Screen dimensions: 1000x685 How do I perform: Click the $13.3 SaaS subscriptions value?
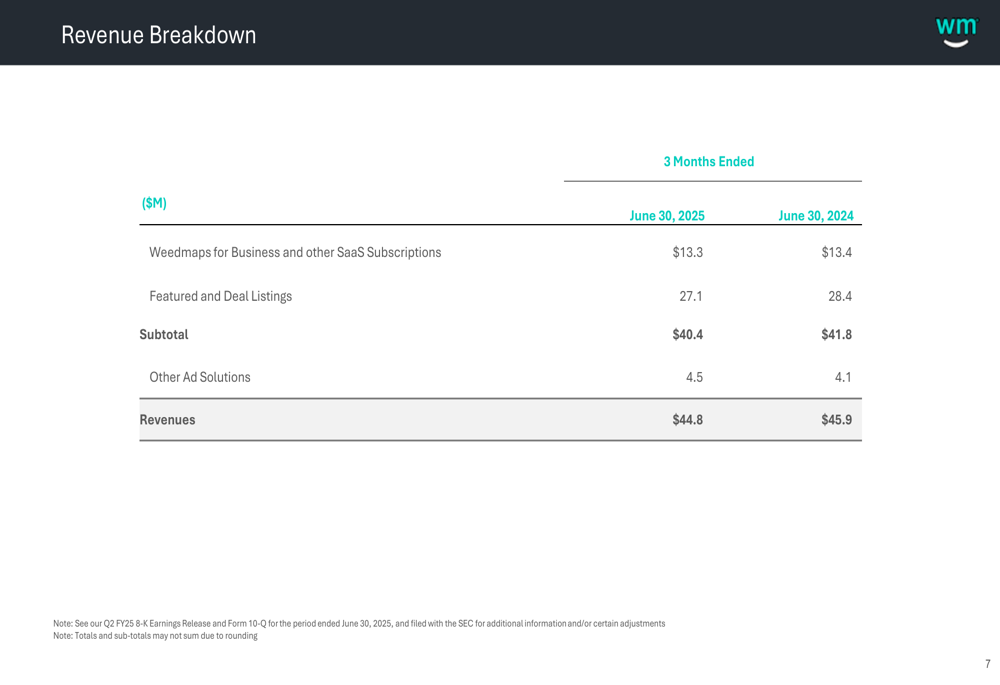687,253
